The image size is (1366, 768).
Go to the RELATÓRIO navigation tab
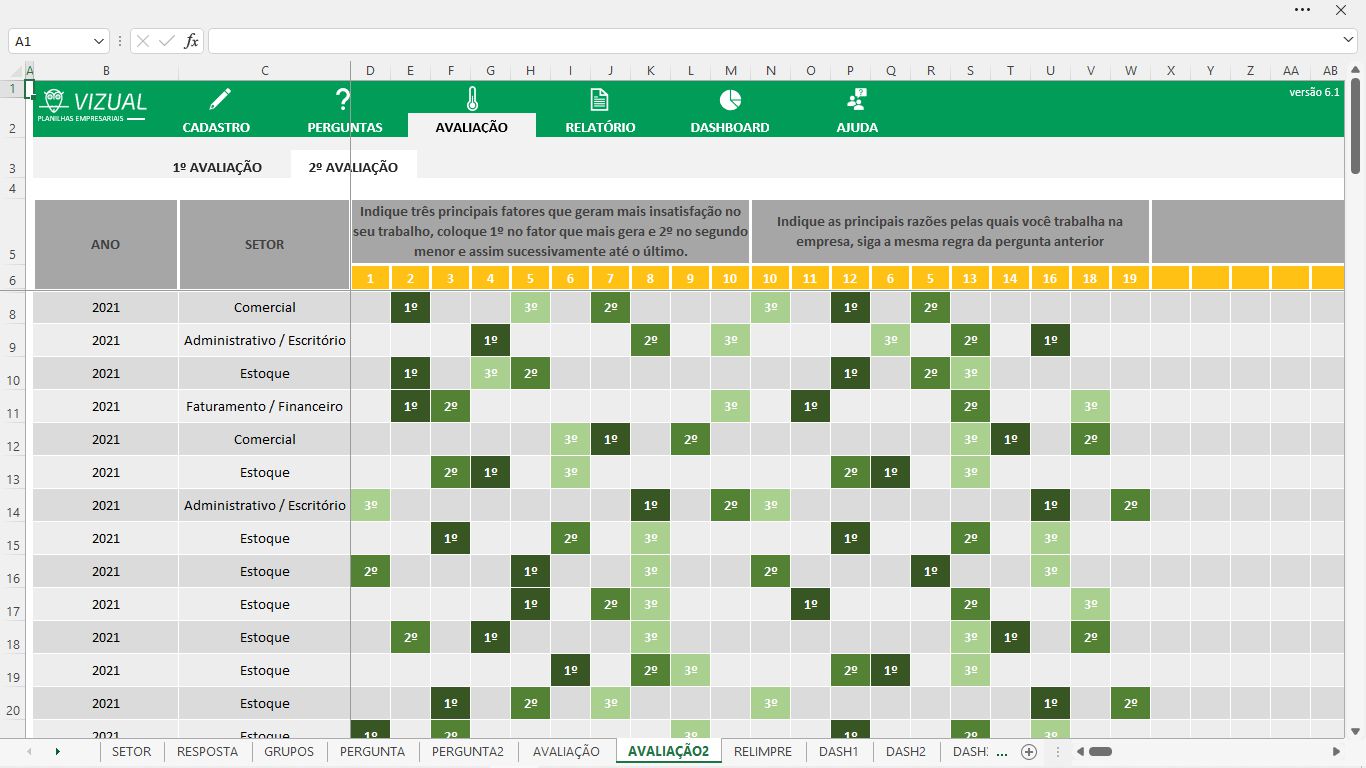600,127
